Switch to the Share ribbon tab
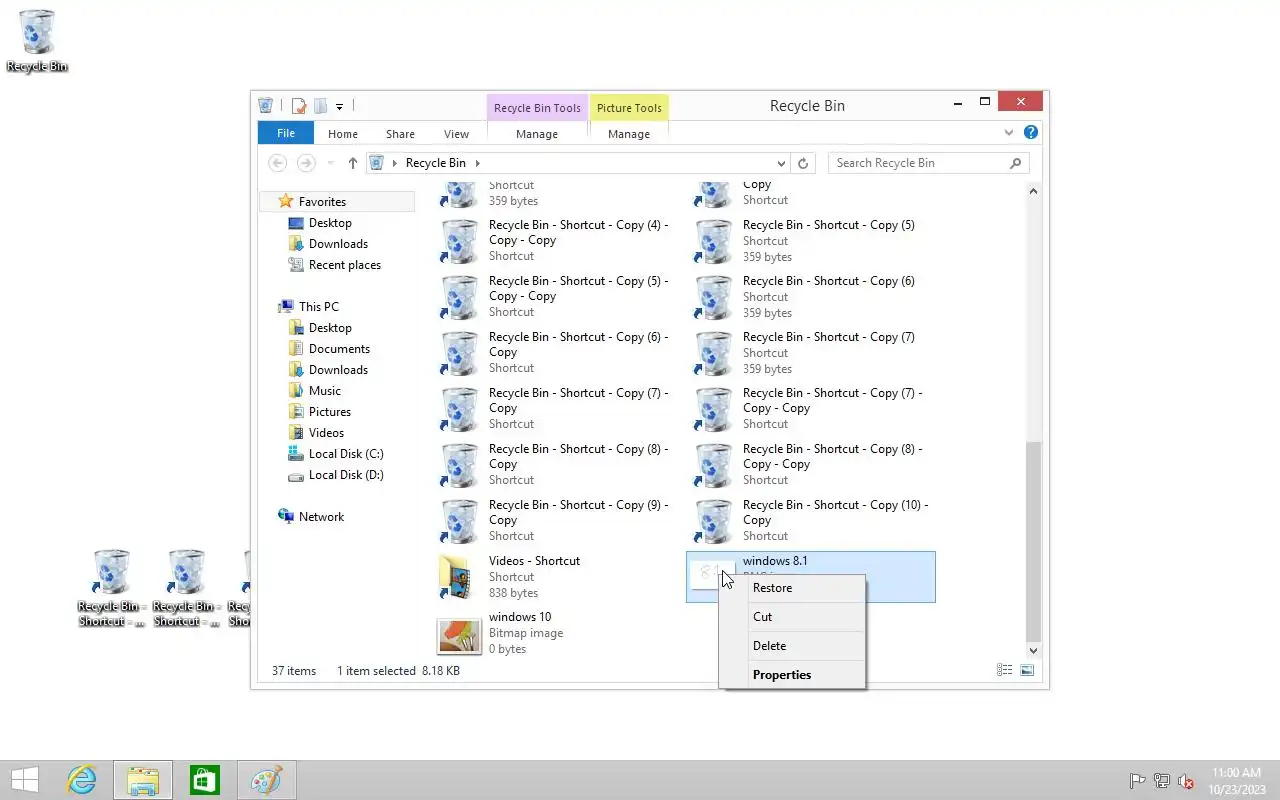This screenshot has width=1280, height=800. tap(400, 134)
